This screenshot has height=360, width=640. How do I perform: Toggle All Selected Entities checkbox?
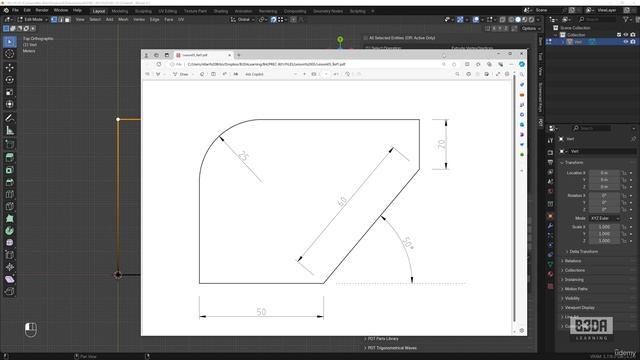coord(366,38)
